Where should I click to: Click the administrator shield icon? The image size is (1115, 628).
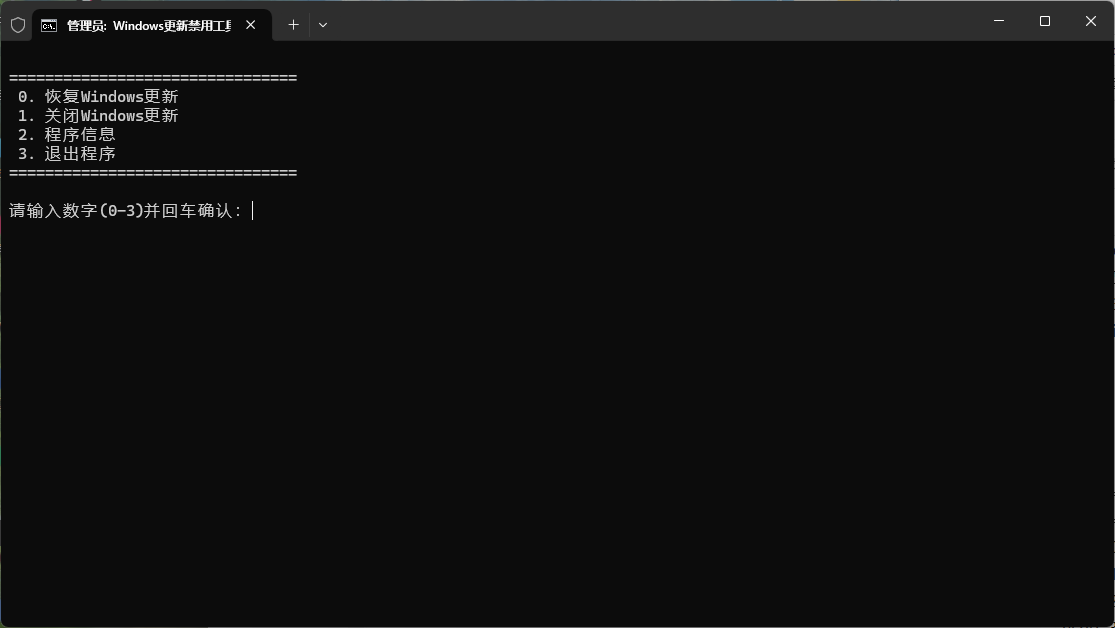(18, 25)
